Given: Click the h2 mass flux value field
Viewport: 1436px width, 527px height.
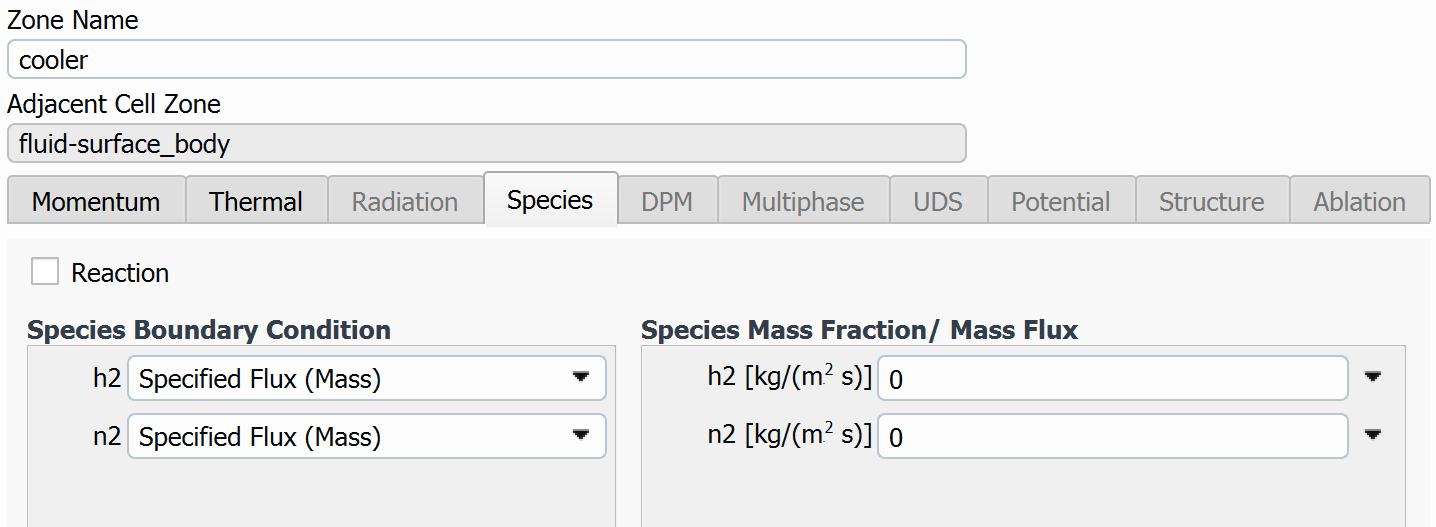Looking at the screenshot, I should click(x=1112, y=379).
